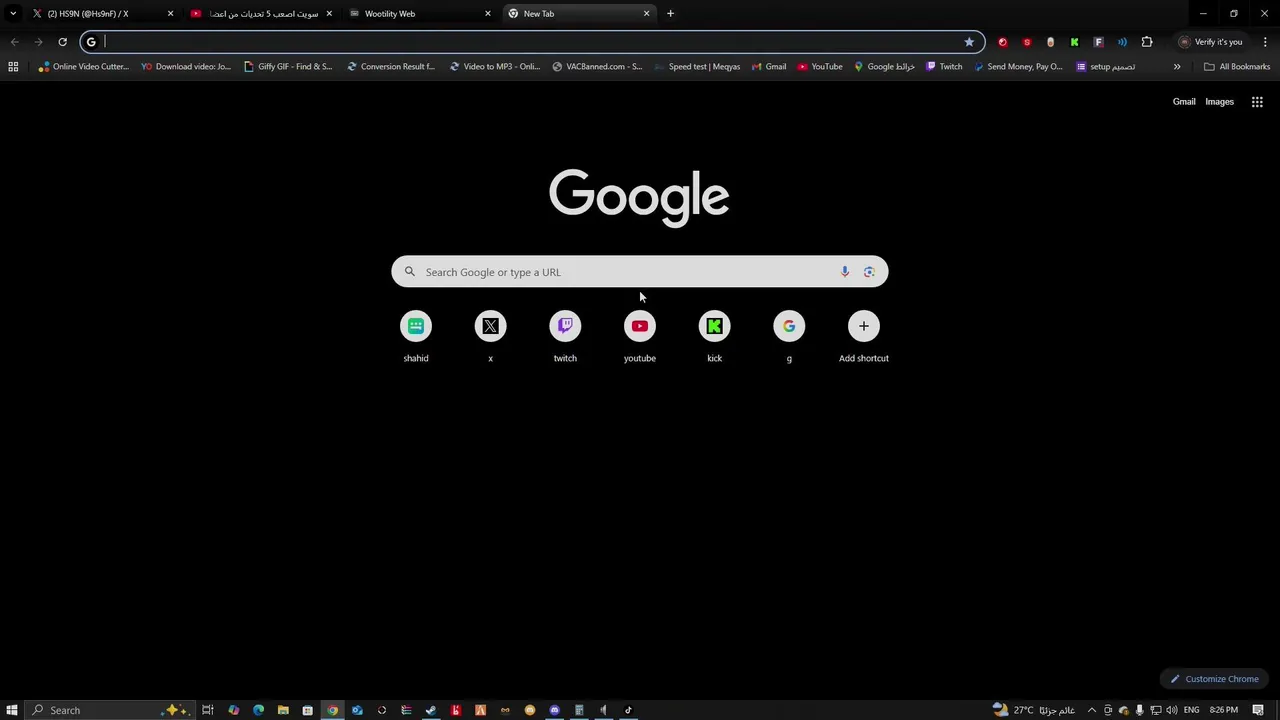Search by image with Google Lens
Screen dimensions: 1280x720
tap(869, 272)
